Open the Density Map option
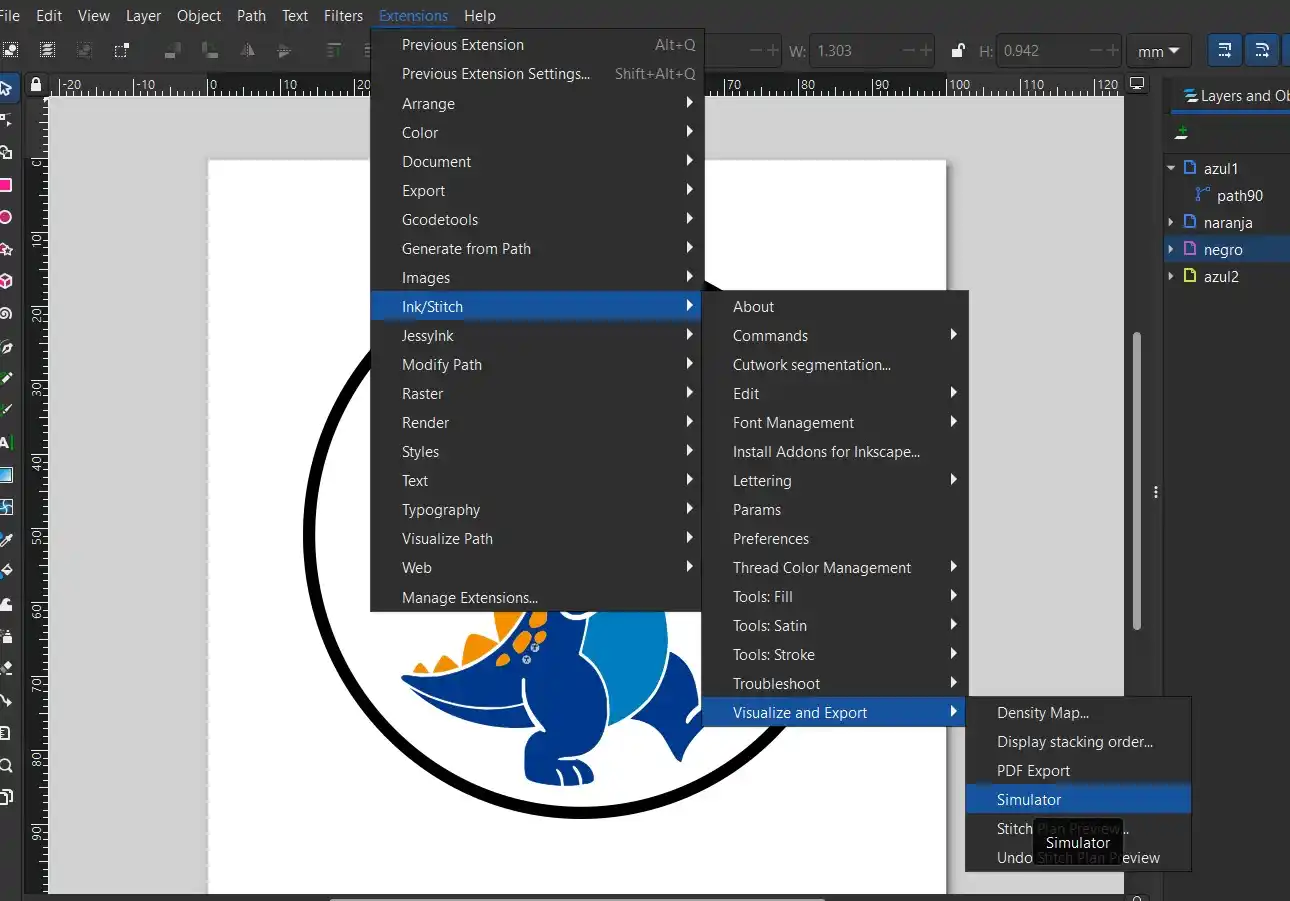Image resolution: width=1290 pixels, height=901 pixels. coord(1078,713)
